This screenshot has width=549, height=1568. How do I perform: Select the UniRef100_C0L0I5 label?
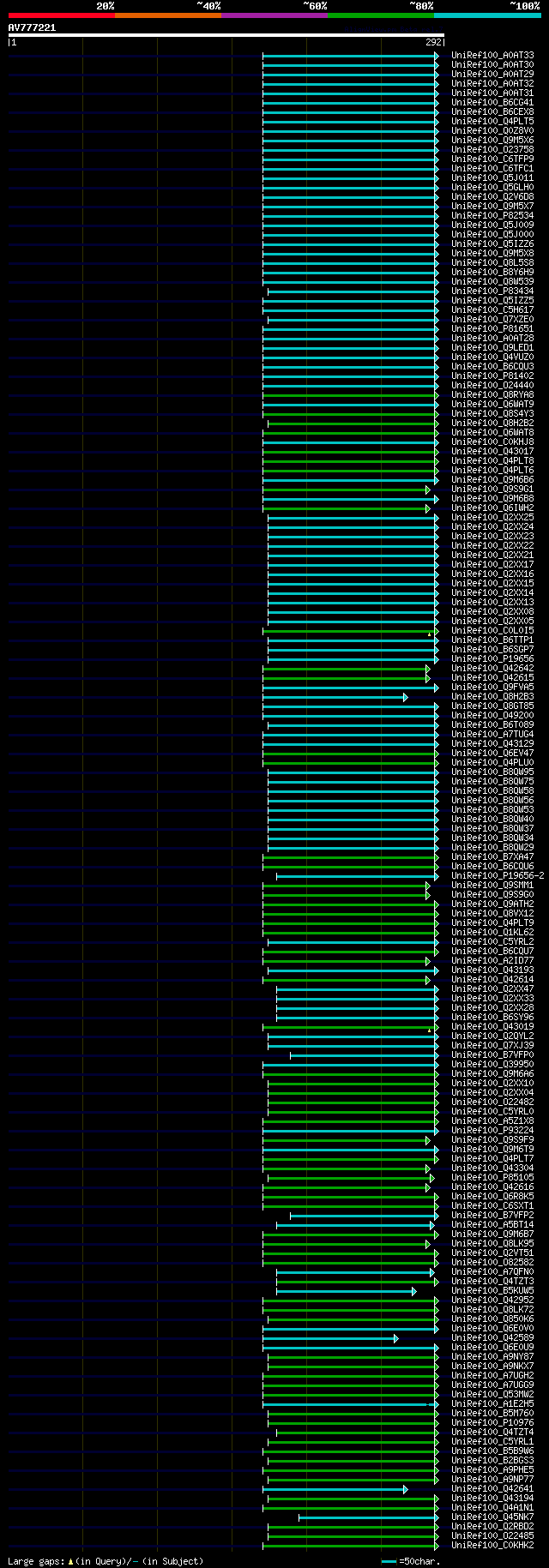click(492, 631)
